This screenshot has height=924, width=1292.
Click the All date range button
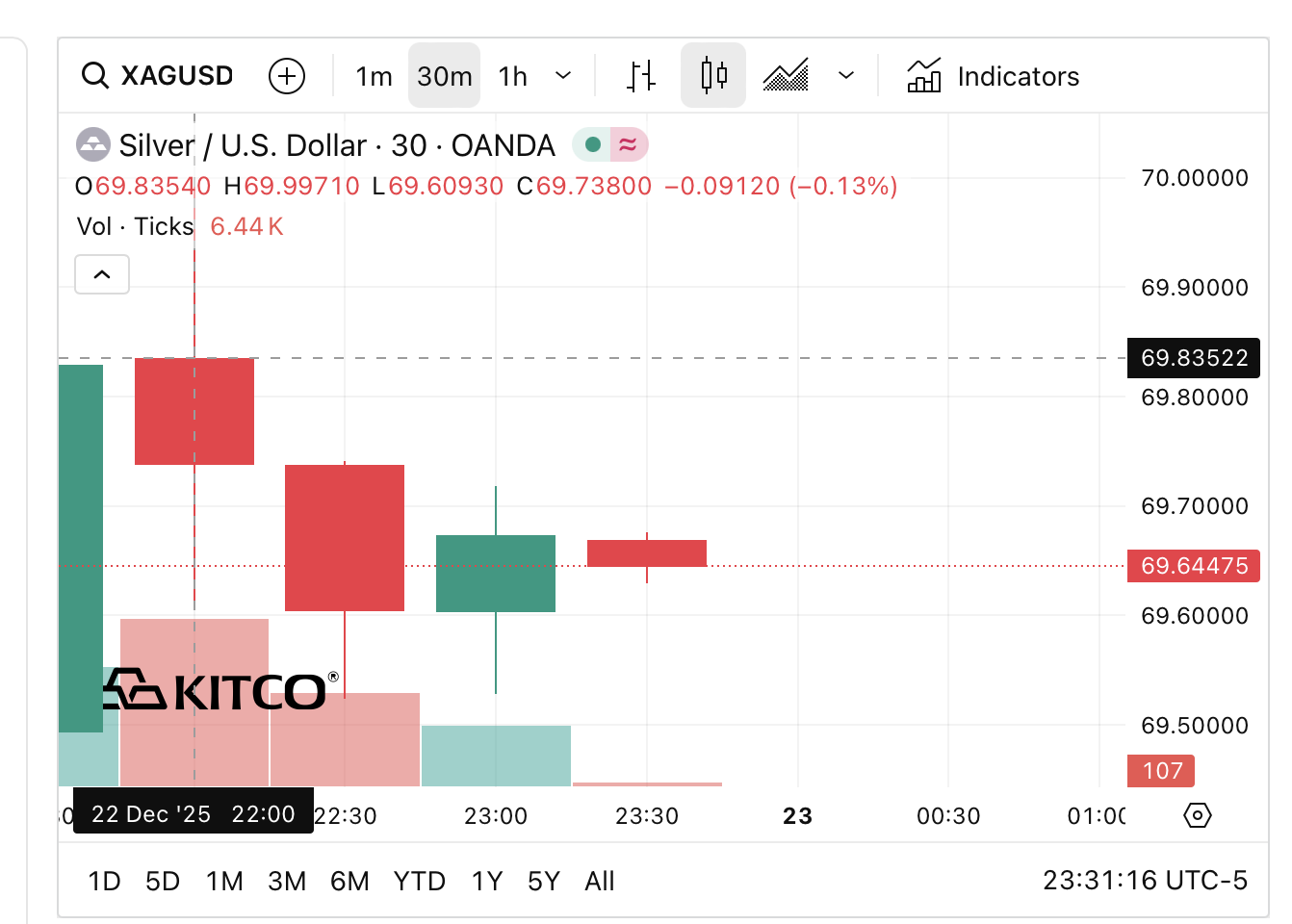tap(599, 881)
